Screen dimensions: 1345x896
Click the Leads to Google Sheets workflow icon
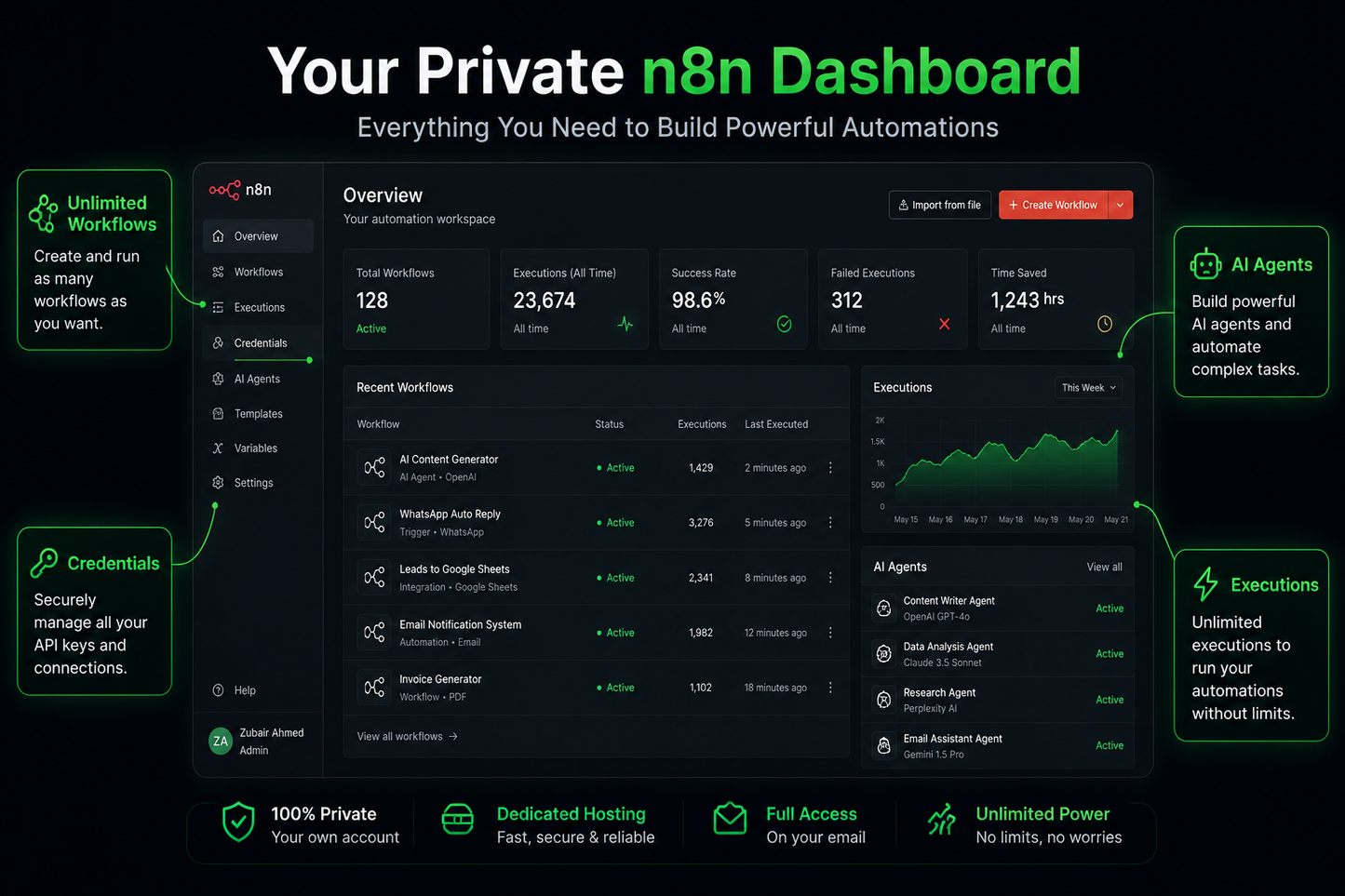pyautogui.click(x=374, y=578)
